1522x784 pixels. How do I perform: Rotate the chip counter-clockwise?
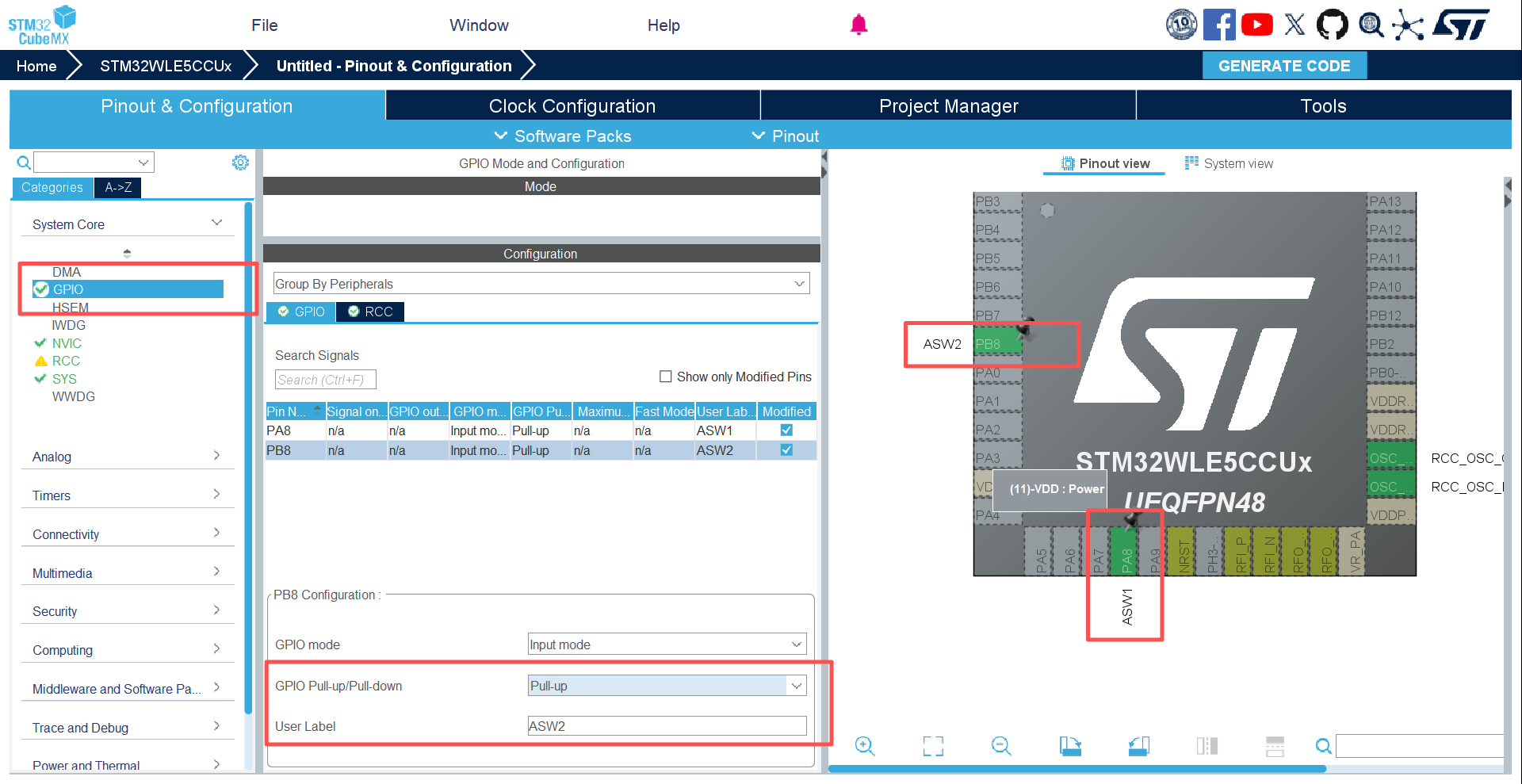(x=1139, y=746)
